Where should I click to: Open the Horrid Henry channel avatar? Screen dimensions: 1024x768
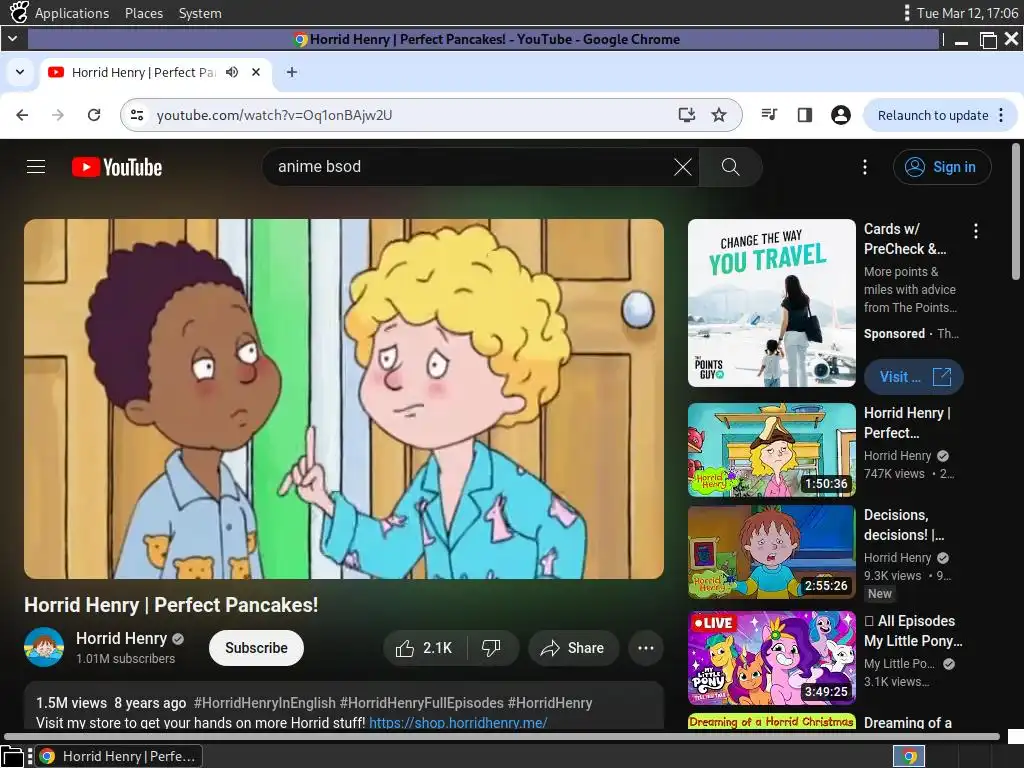pos(44,647)
